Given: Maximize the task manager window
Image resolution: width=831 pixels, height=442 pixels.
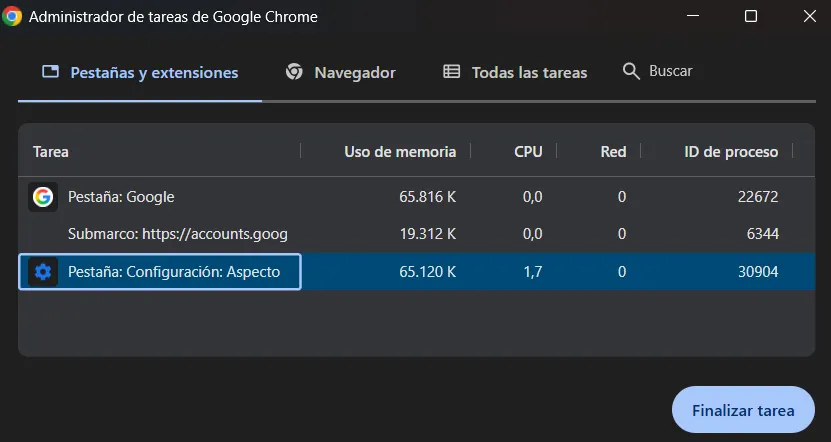Looking at the screenshot, I should [751, 16].
